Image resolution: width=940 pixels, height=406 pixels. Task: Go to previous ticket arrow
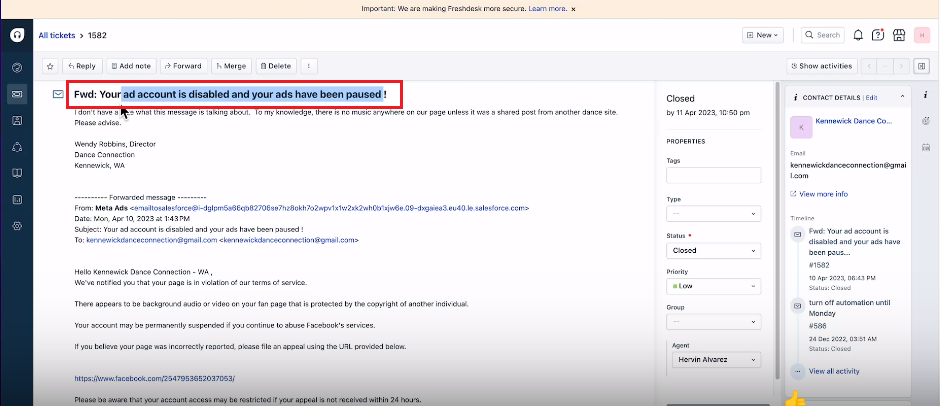click(869, 66)
